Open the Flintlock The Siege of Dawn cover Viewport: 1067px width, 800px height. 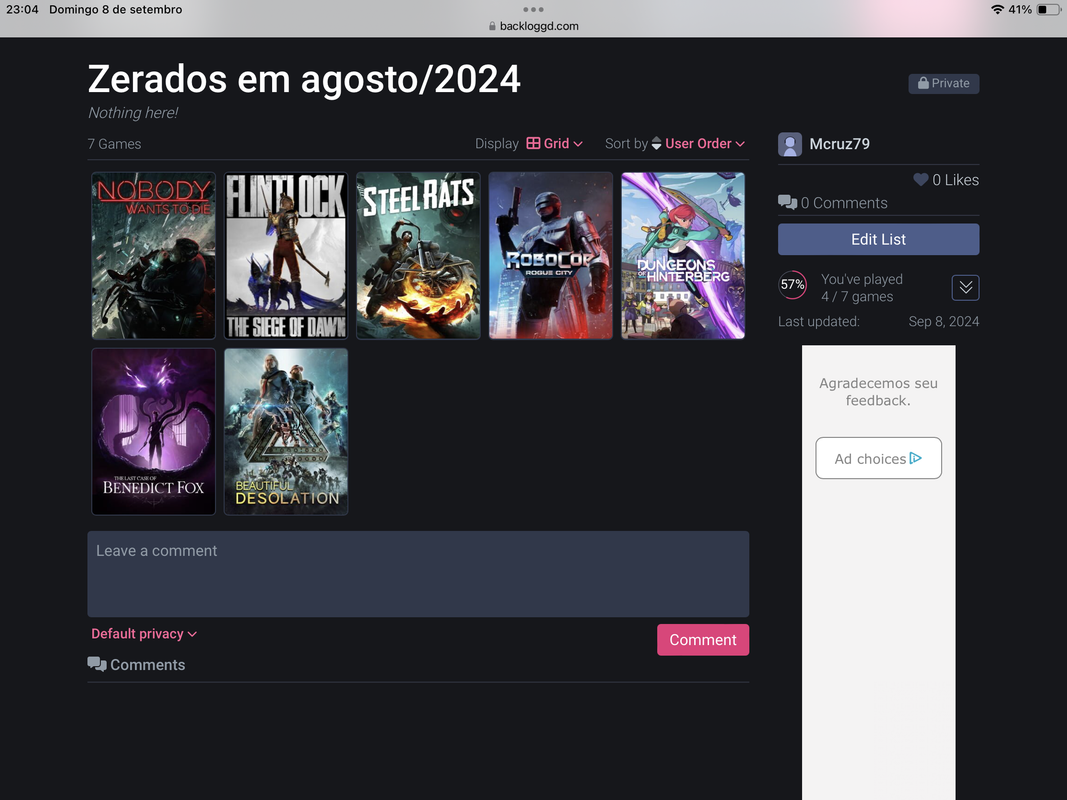286,256
